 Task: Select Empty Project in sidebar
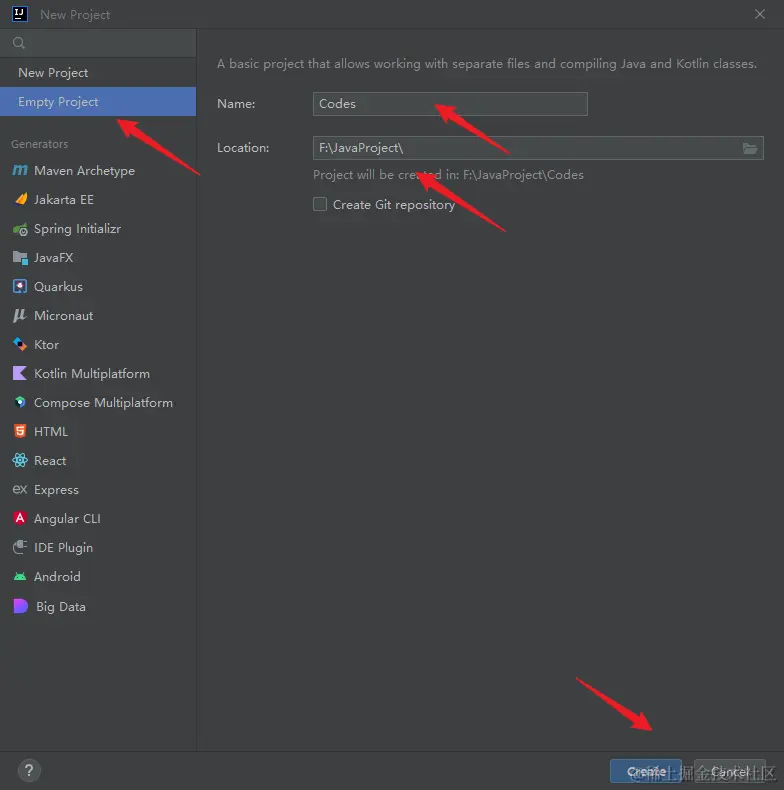[x=98, y=101]
